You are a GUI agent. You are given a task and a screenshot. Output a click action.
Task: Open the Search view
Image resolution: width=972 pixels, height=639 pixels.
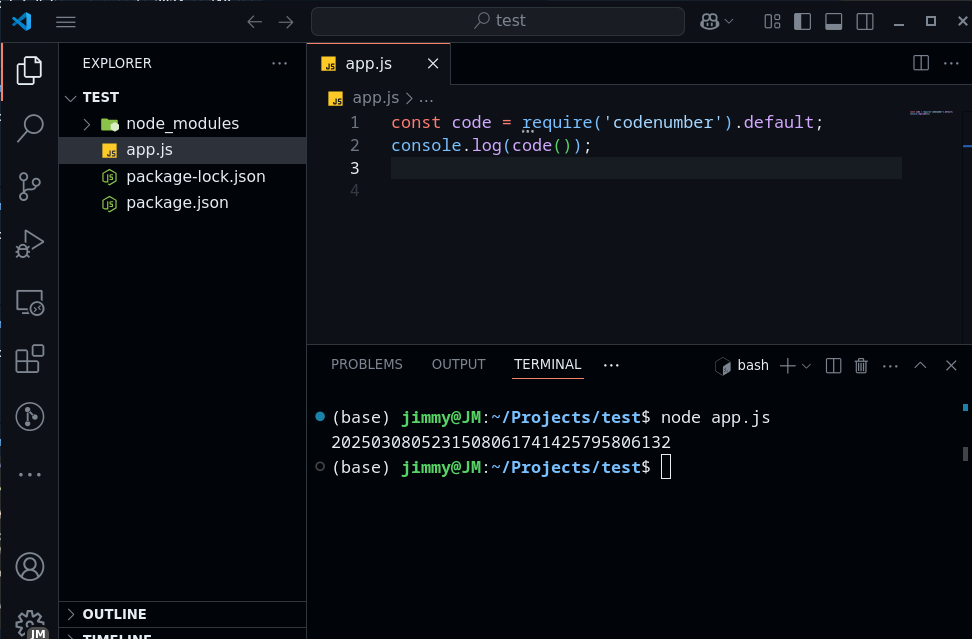tap(29, 128)
